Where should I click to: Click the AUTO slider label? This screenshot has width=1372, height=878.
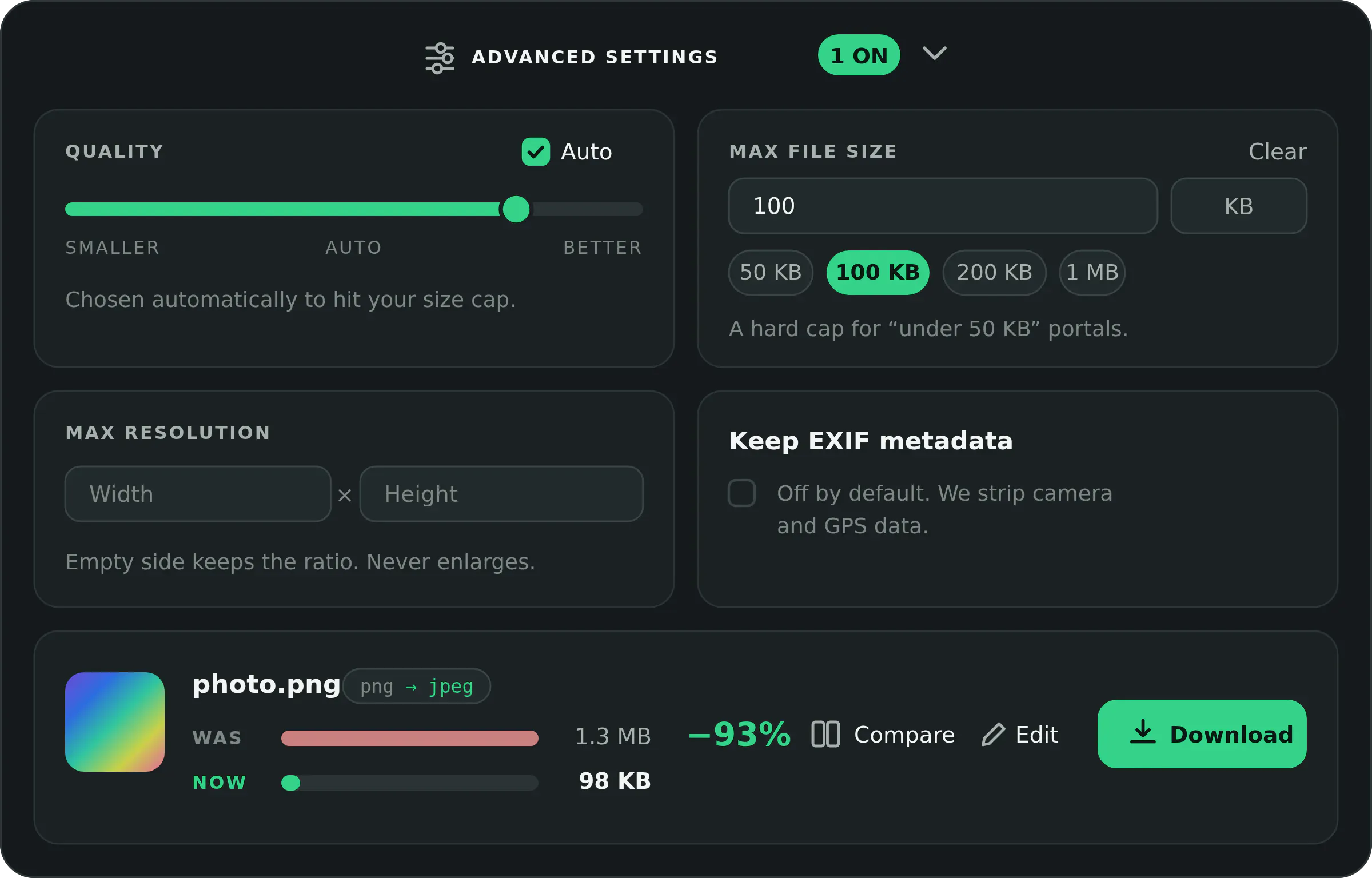353,248
